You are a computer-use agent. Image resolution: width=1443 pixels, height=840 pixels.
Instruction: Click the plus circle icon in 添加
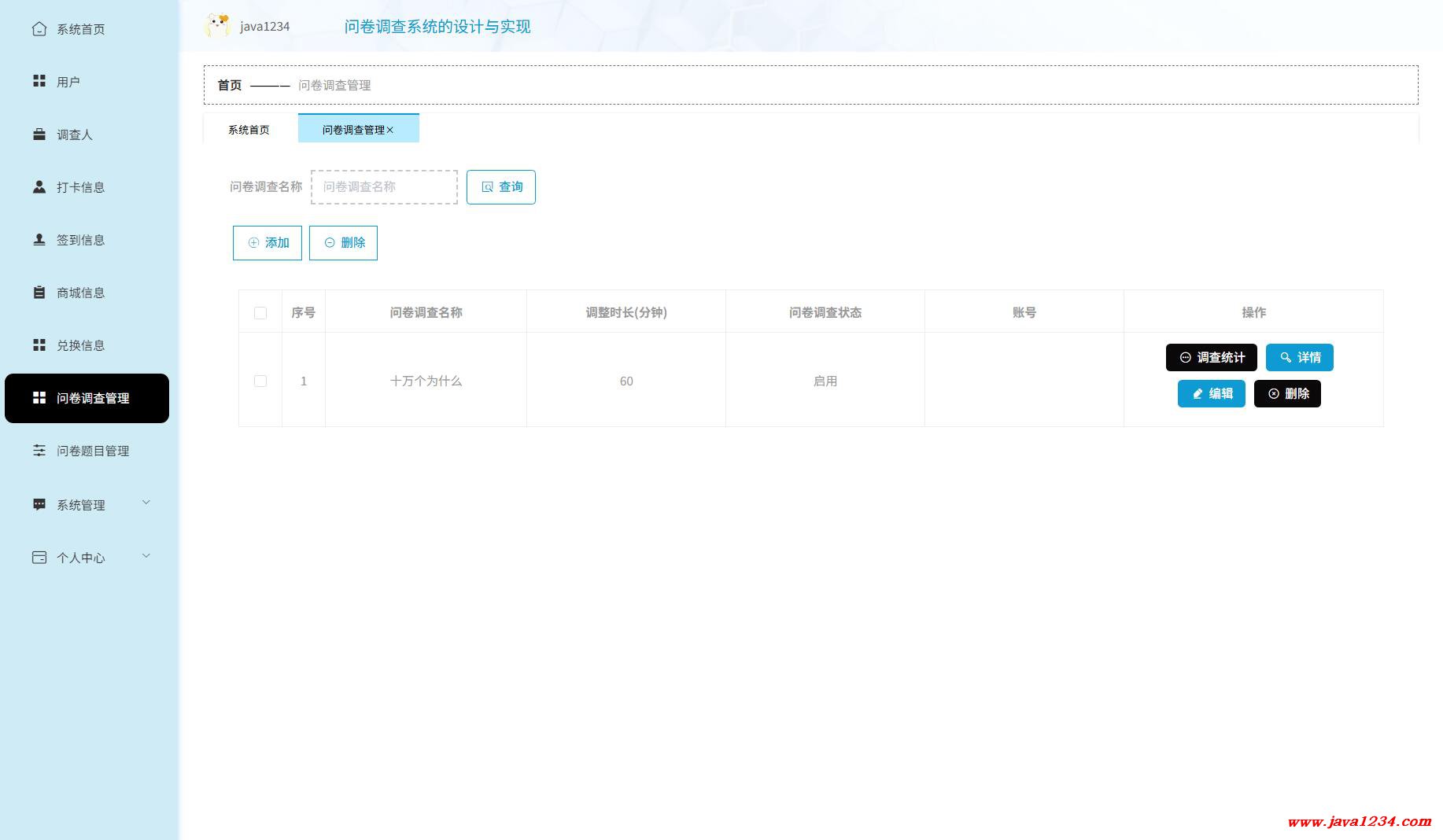253,243
